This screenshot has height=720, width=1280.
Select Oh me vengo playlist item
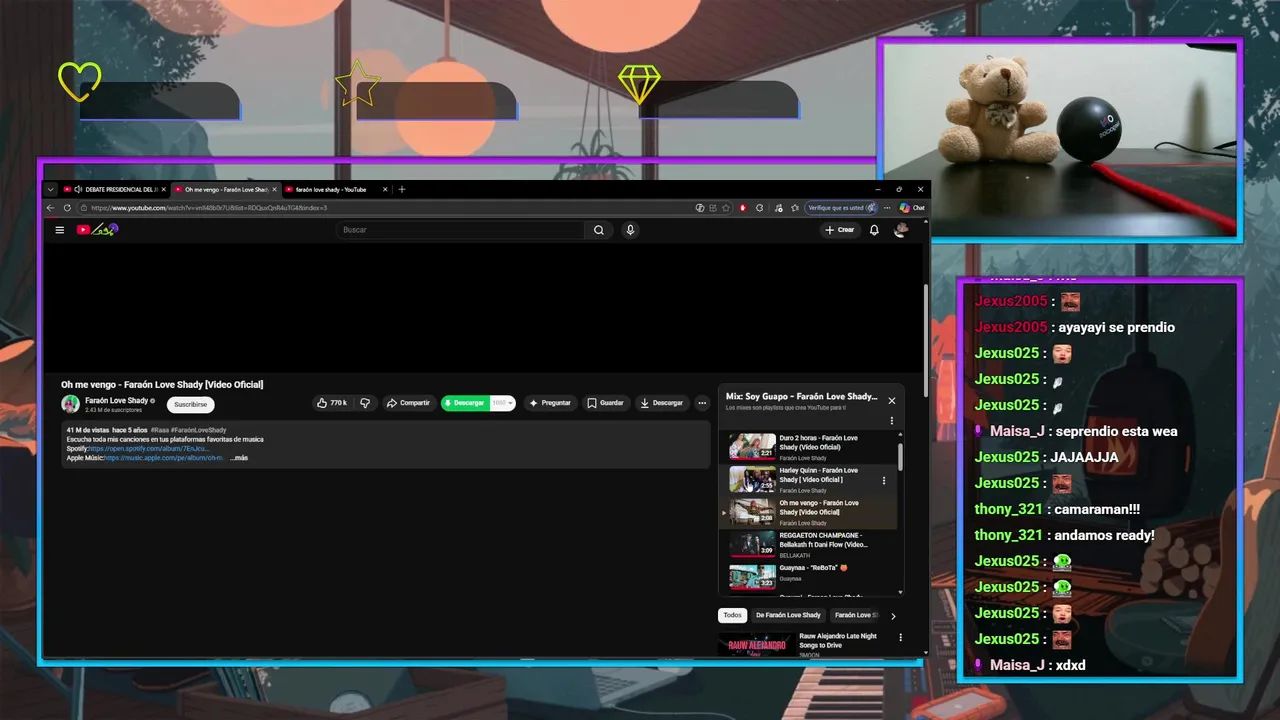point(810,512)
